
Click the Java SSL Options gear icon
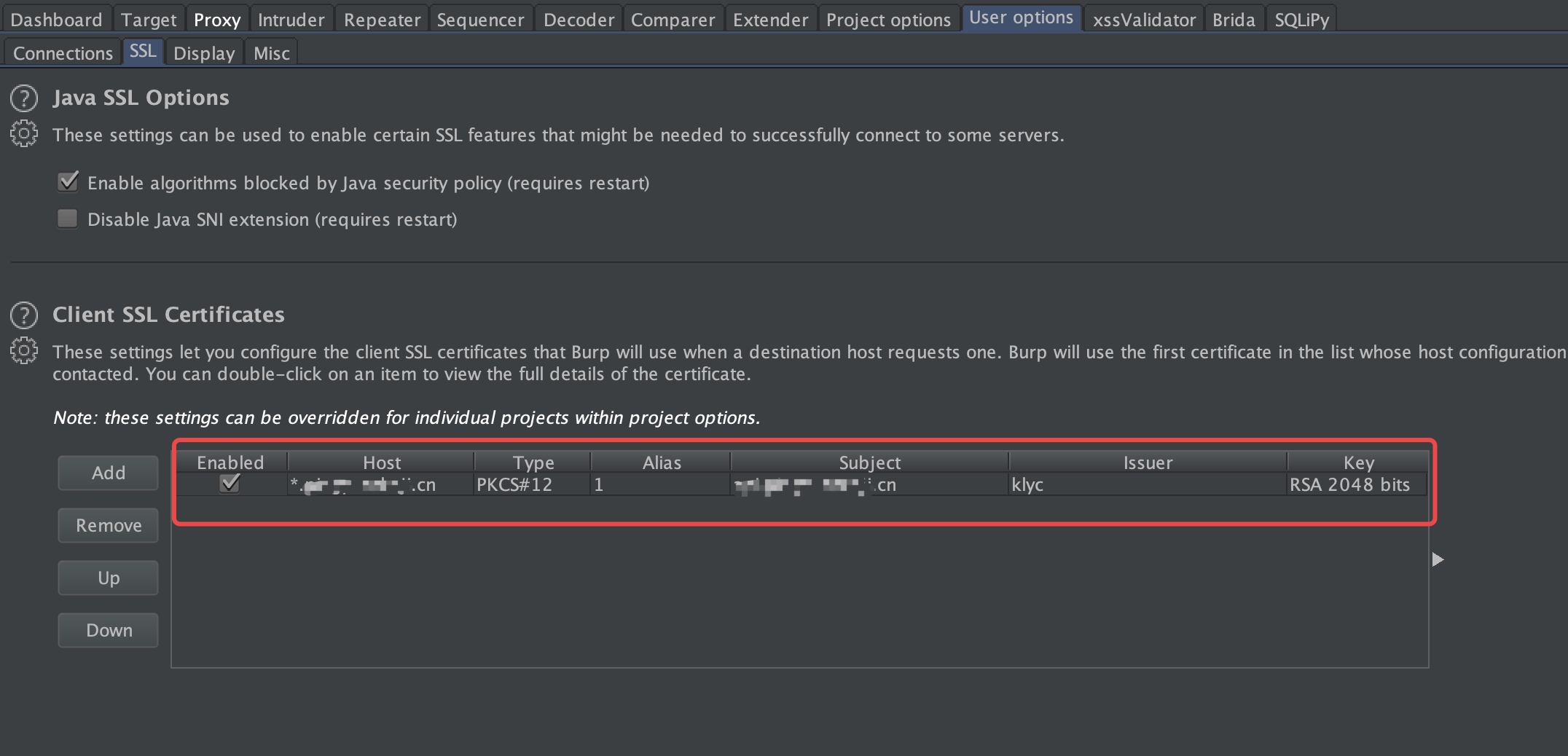(x=24, y=134)
